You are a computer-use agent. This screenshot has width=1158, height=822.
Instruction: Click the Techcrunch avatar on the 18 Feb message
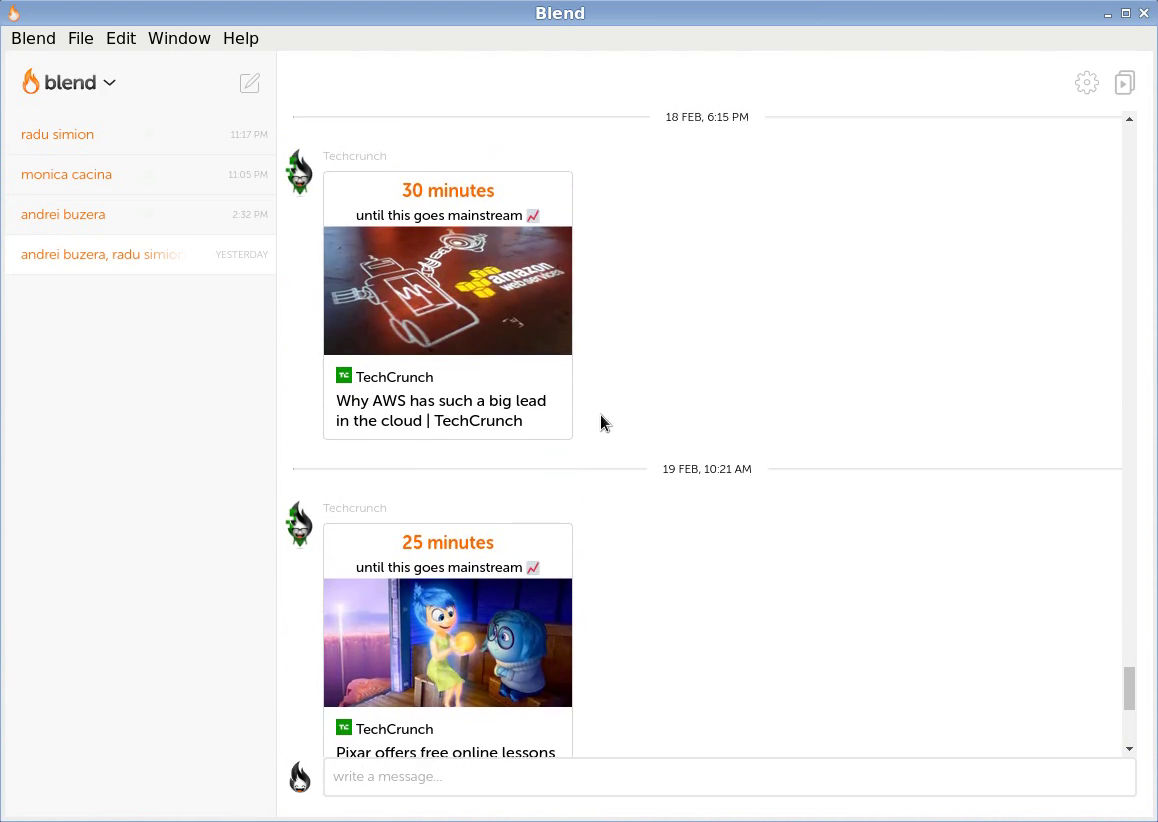300,172
